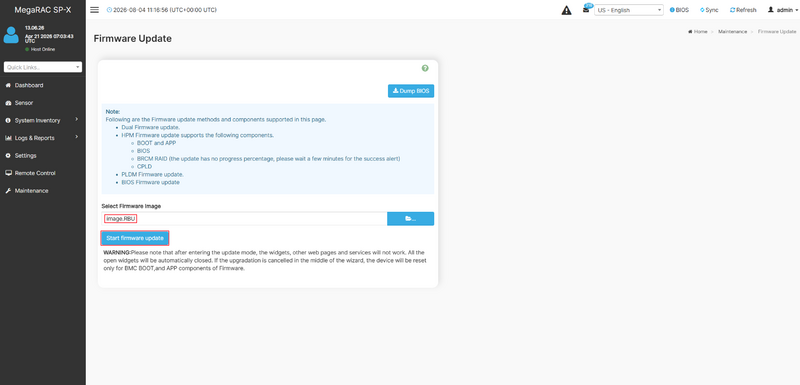The height and width of the screenshot is (385, 800).
Task: Click the Maintenance wrench icon
Action: [8, 191]
